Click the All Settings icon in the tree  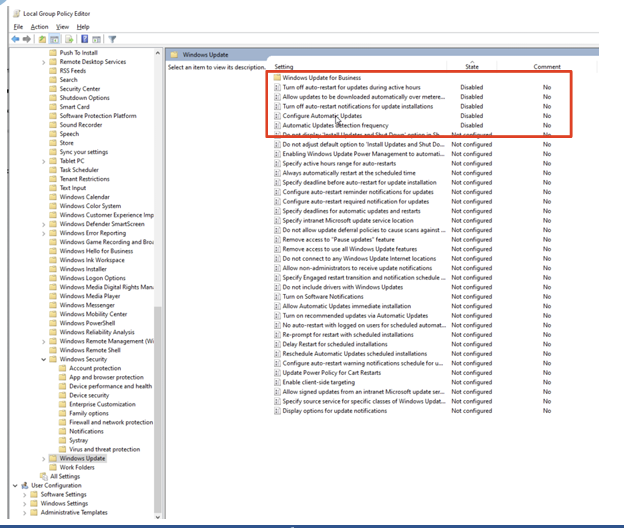tap(44, 476)
